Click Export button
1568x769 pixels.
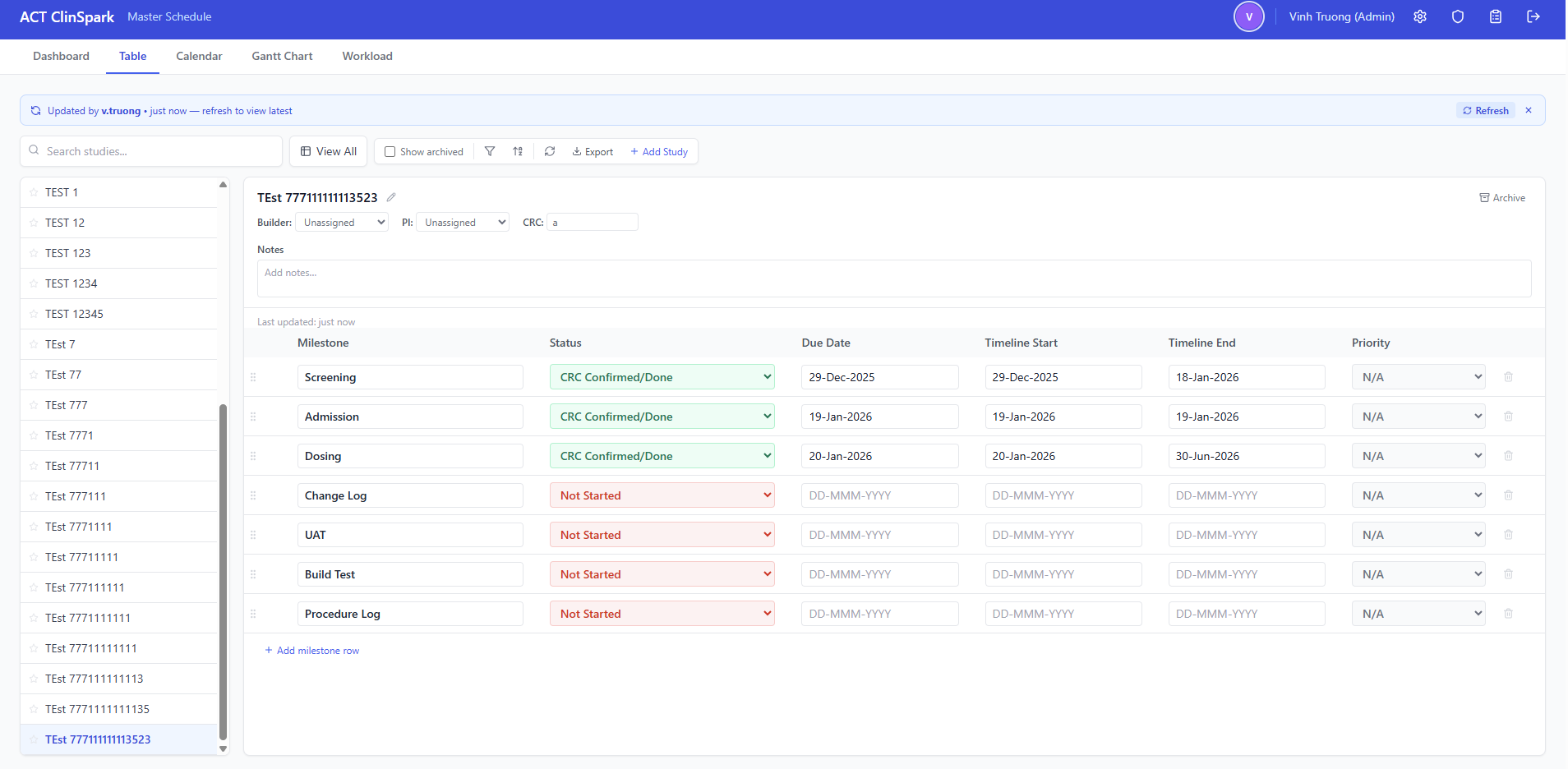point(593,152)
